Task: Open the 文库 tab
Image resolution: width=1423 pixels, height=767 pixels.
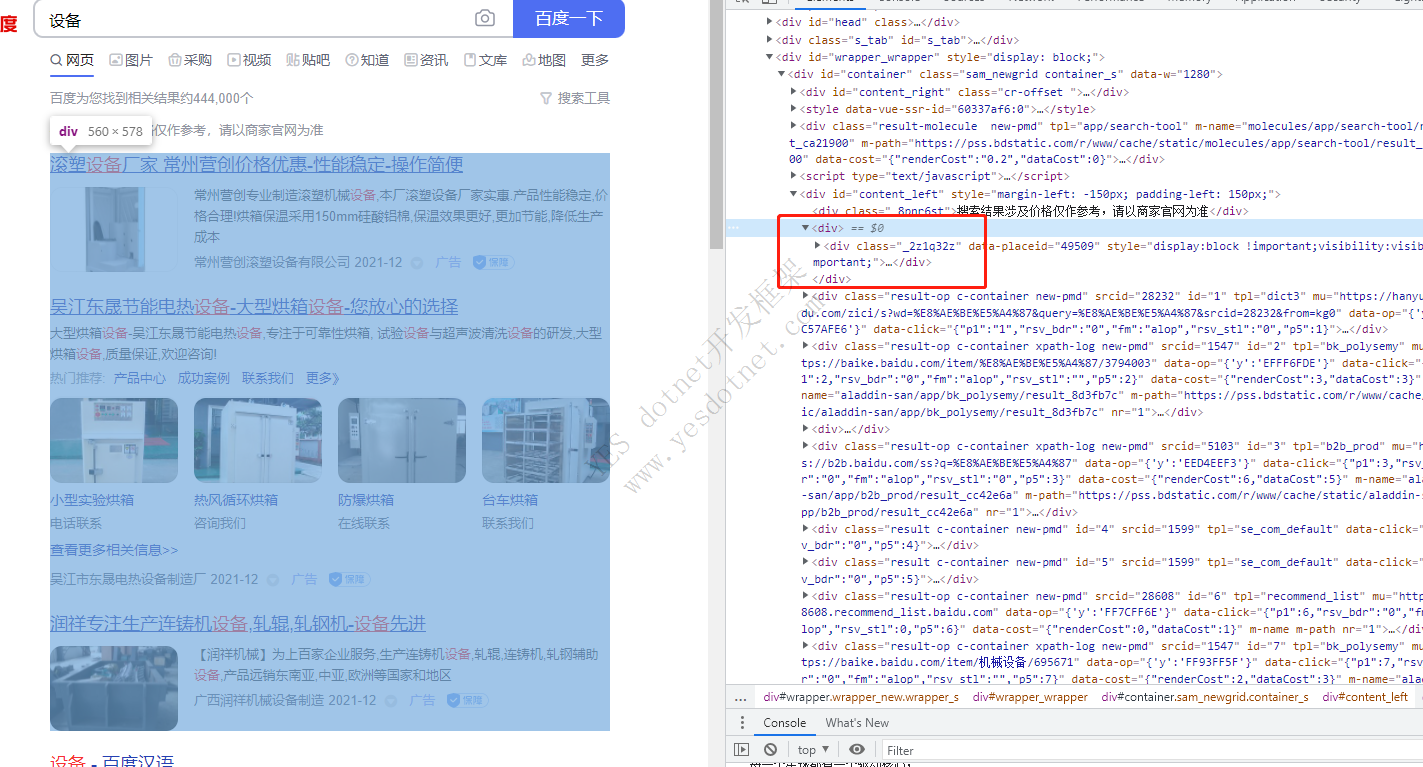Action: pos(485,60)
